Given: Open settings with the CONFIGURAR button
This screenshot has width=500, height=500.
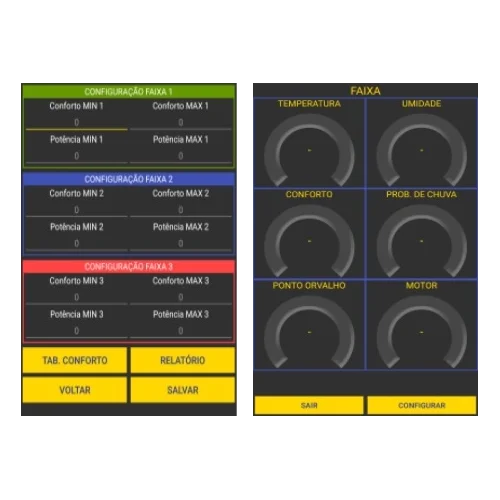Looking at the screenshot, I should click(422, 405).
